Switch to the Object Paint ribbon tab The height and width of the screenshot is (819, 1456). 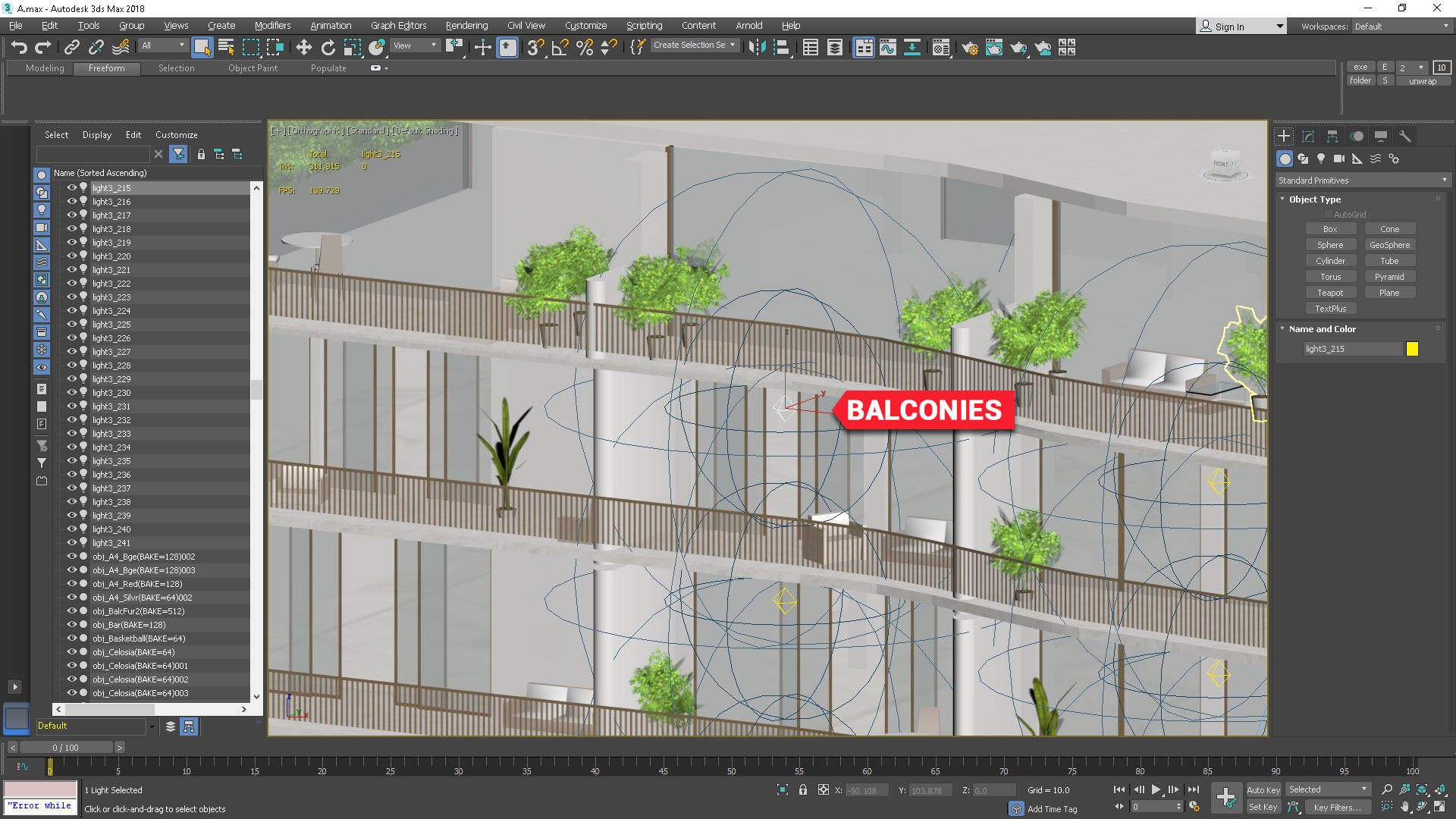click(x=253, y=68)
